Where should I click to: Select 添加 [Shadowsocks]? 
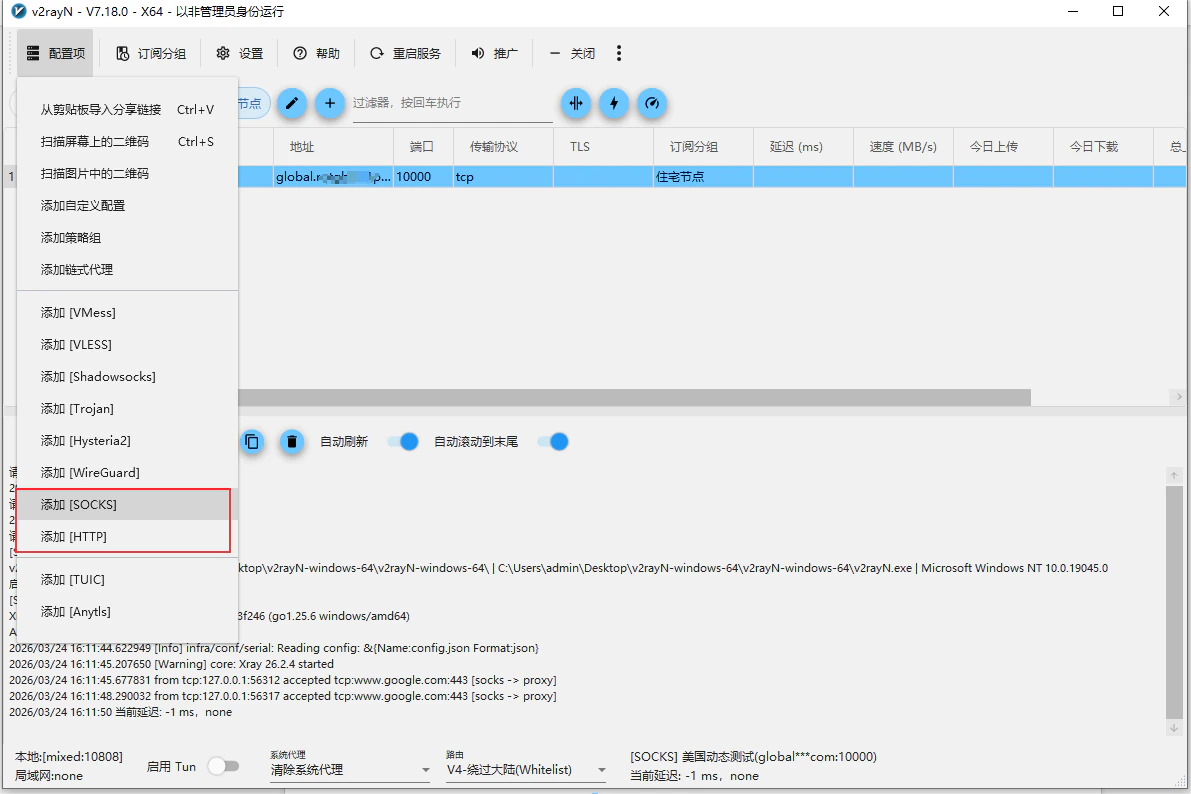pos(128,376)
